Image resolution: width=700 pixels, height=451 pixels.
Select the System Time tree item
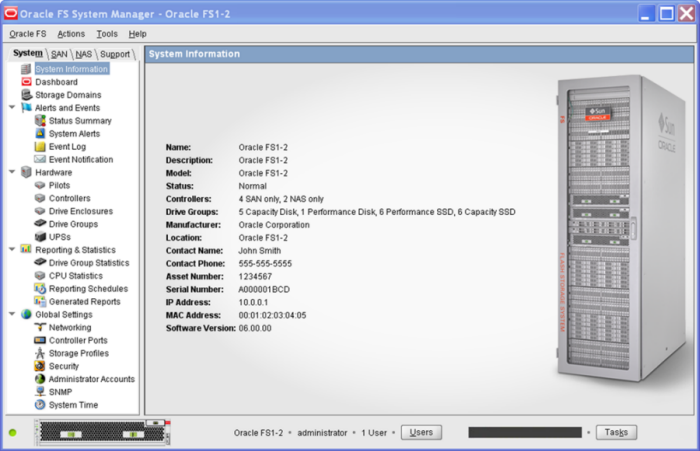click(73, 405)
